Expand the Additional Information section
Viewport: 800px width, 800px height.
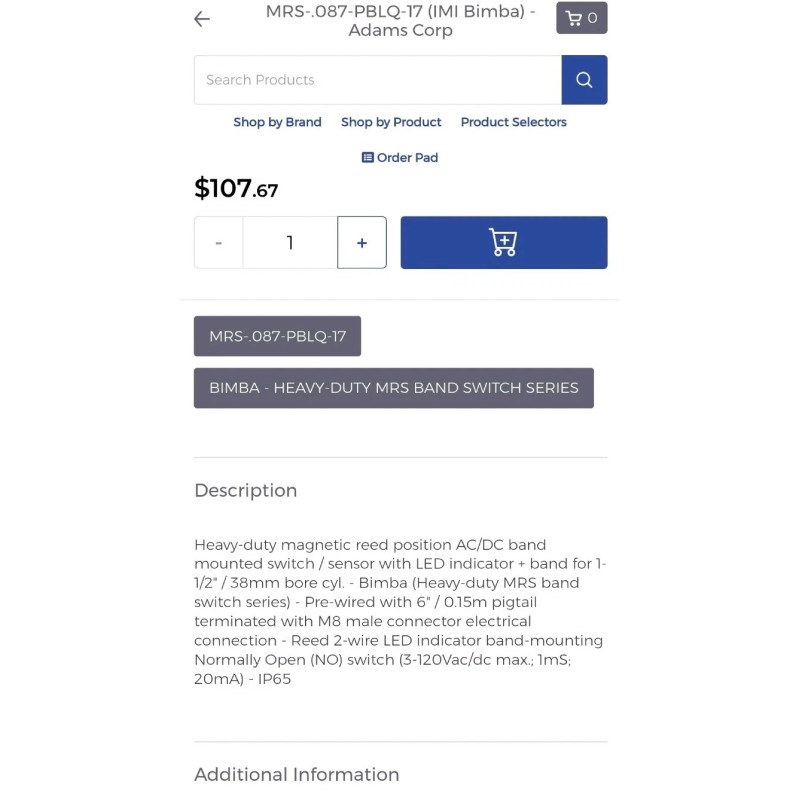coord(296,774)
